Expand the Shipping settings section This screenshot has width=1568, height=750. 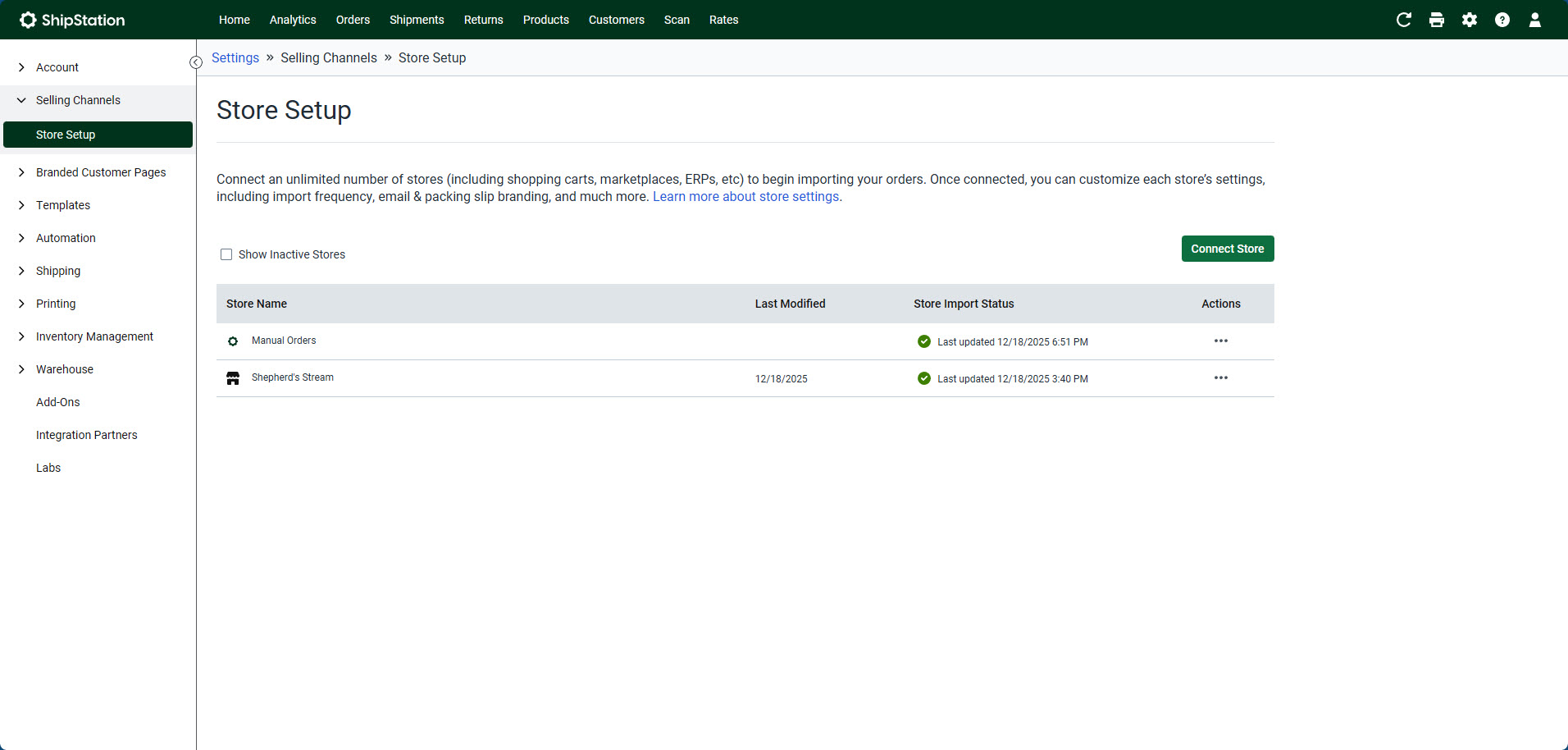click(x=58, y=271)
